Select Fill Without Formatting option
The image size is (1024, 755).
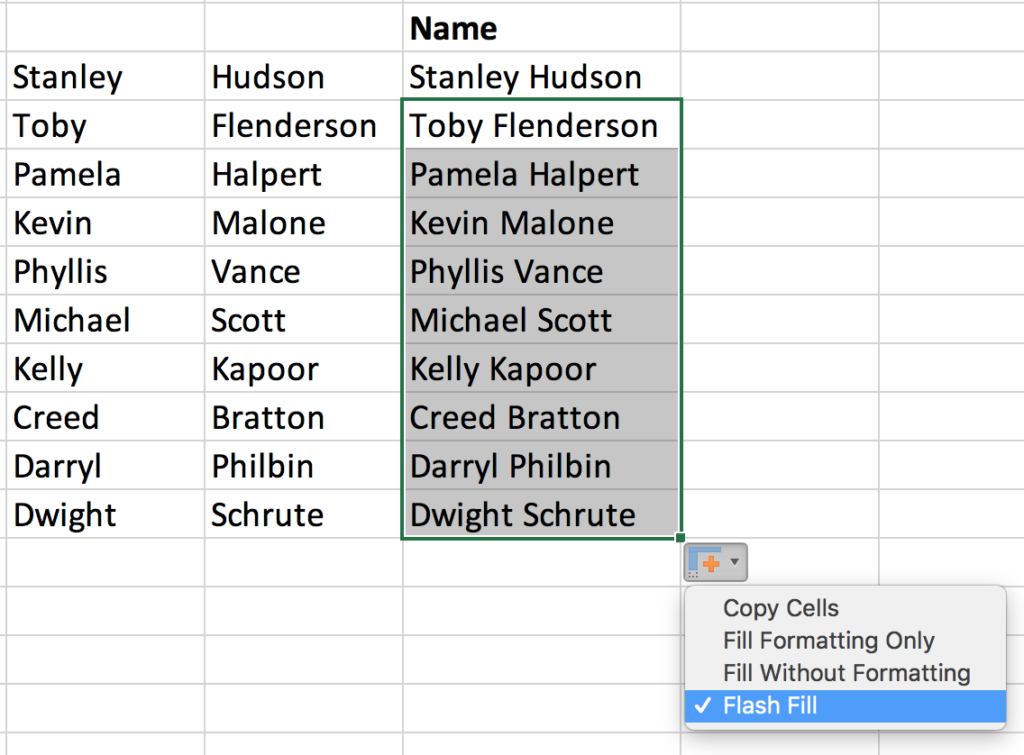[845, 673]
